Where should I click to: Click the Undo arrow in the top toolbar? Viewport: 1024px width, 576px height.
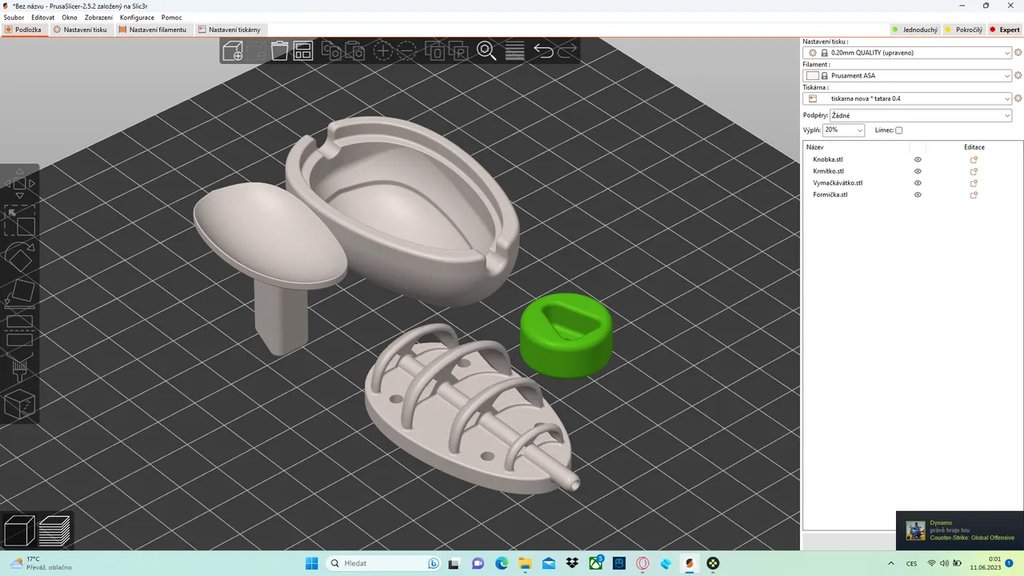543,51
